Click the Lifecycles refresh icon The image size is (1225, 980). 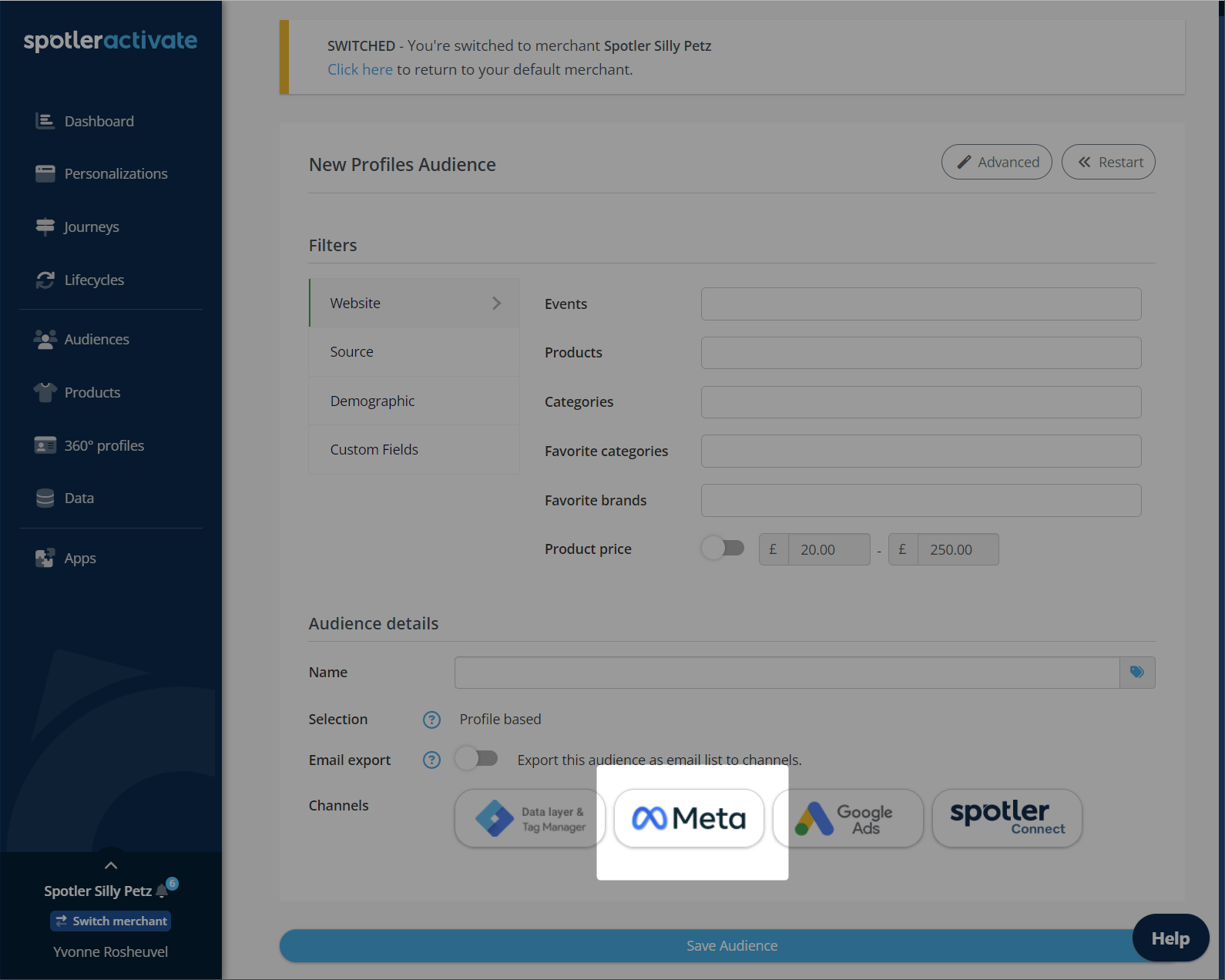click(45, 280)
